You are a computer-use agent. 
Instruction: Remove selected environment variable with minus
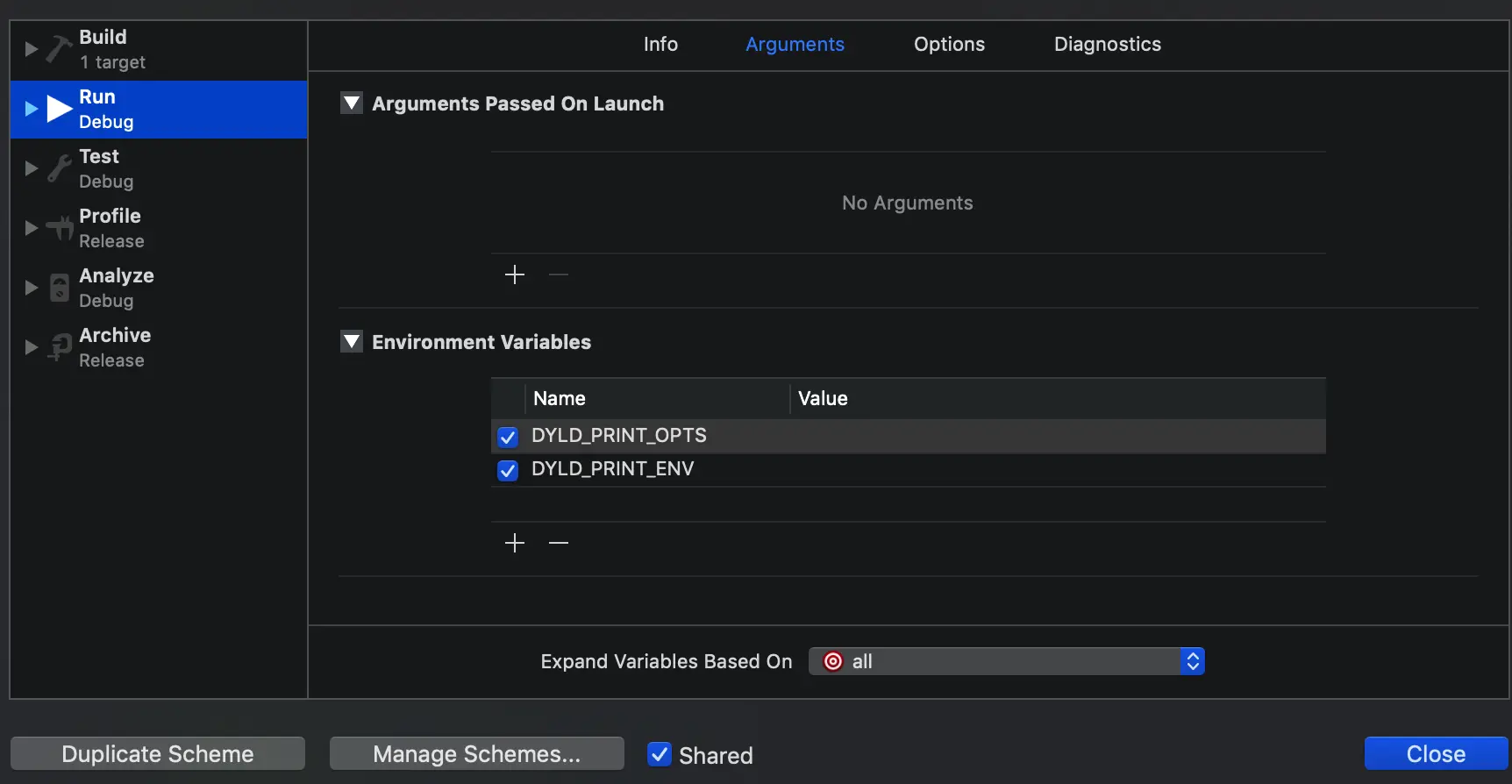pos(559,543)
